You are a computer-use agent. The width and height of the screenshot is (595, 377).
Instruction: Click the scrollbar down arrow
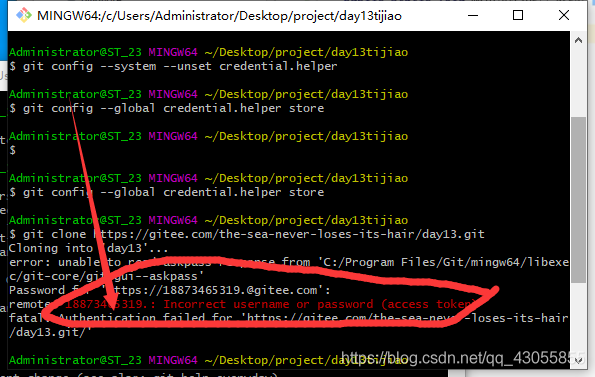click(578, 361)
